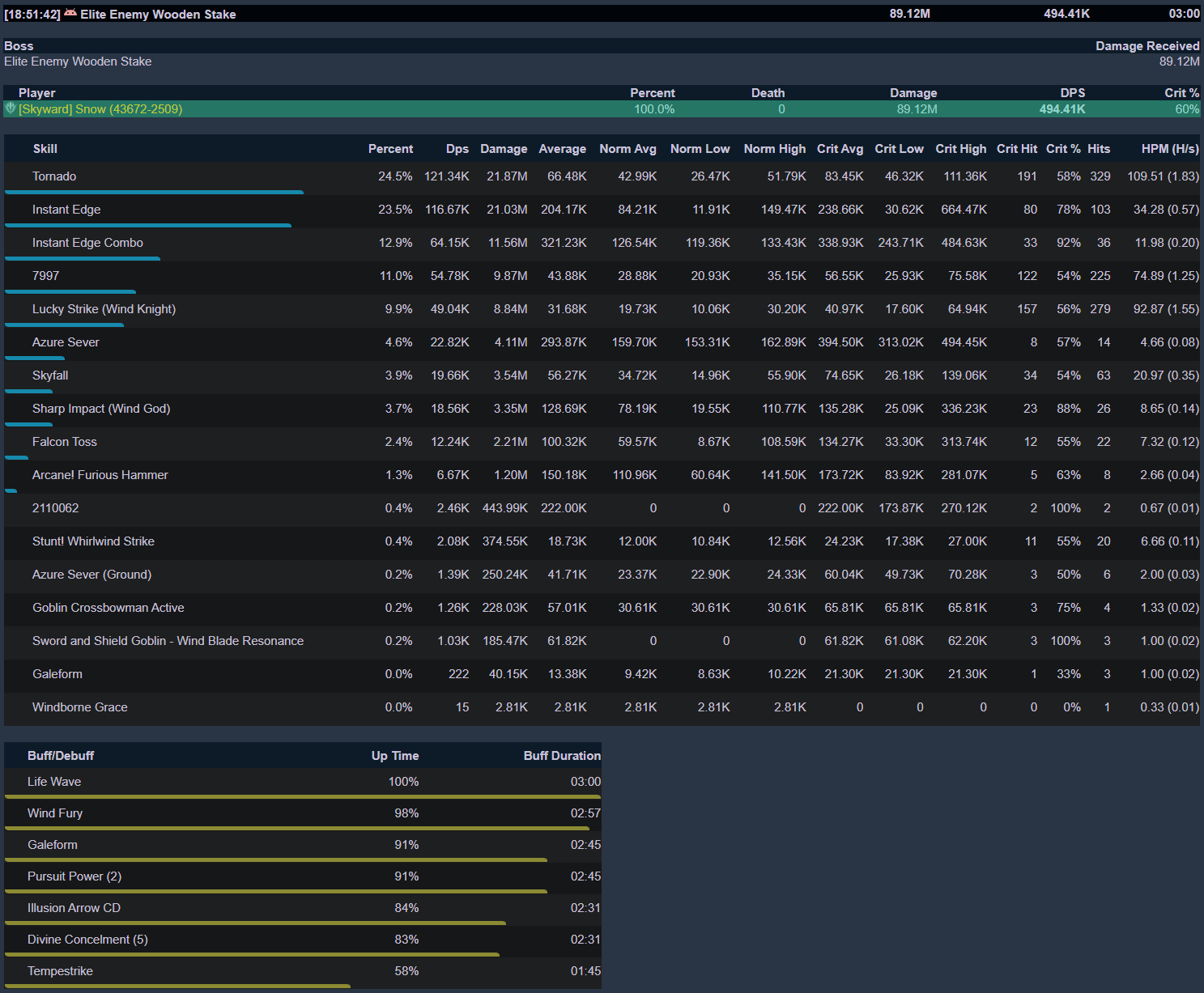This screenshot has height=993, width=1204.
Task: Click the Divine Concelment (5) buff entry
Action: 87,940
